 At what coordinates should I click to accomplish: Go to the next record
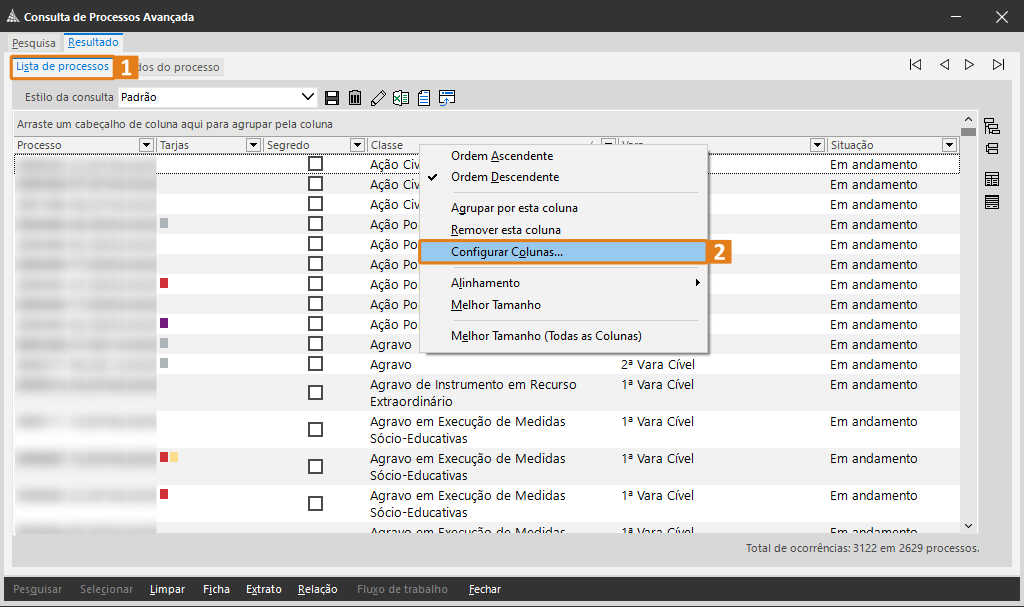pyautogui.click(x=970, y=65)
